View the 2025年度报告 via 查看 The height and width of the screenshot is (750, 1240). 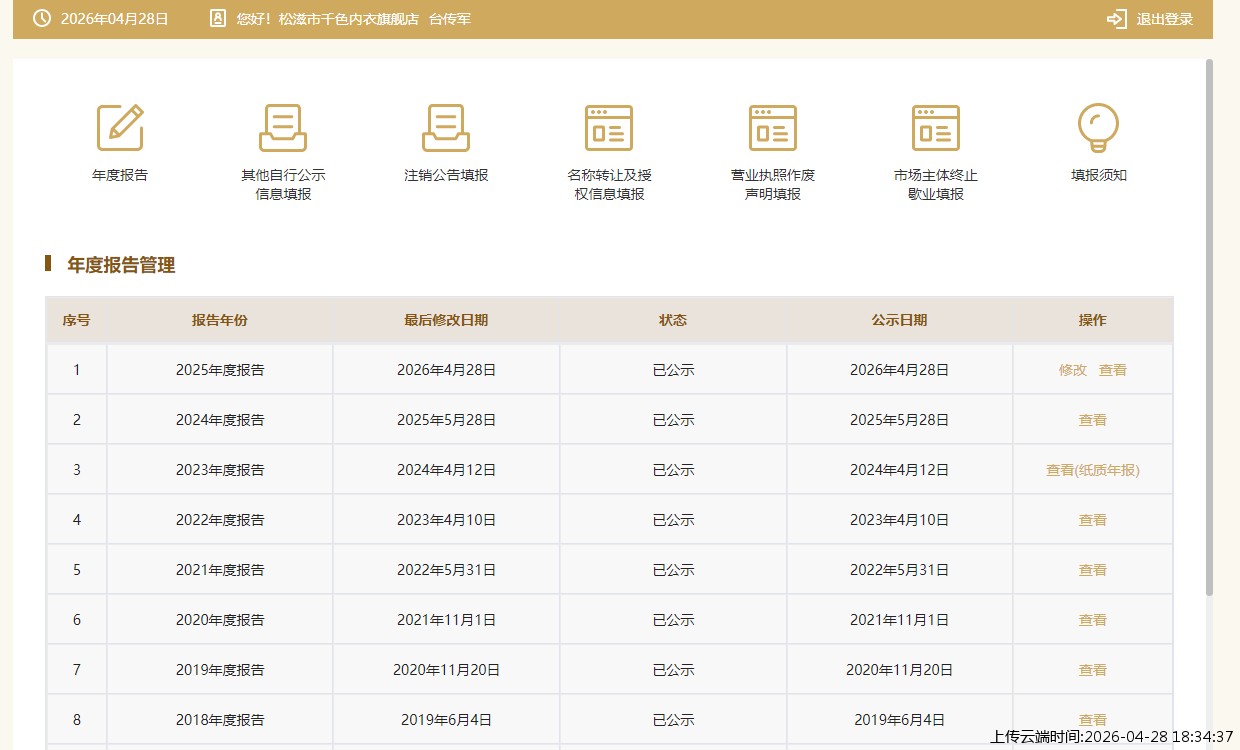pos(1112,370)
